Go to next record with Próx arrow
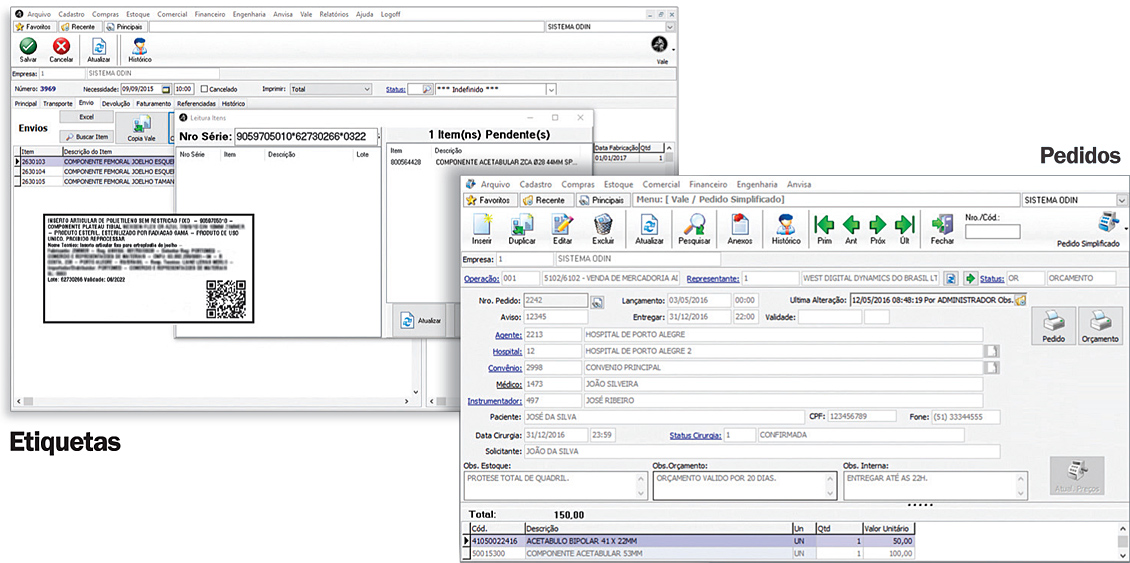 click(x=878, y=225)
